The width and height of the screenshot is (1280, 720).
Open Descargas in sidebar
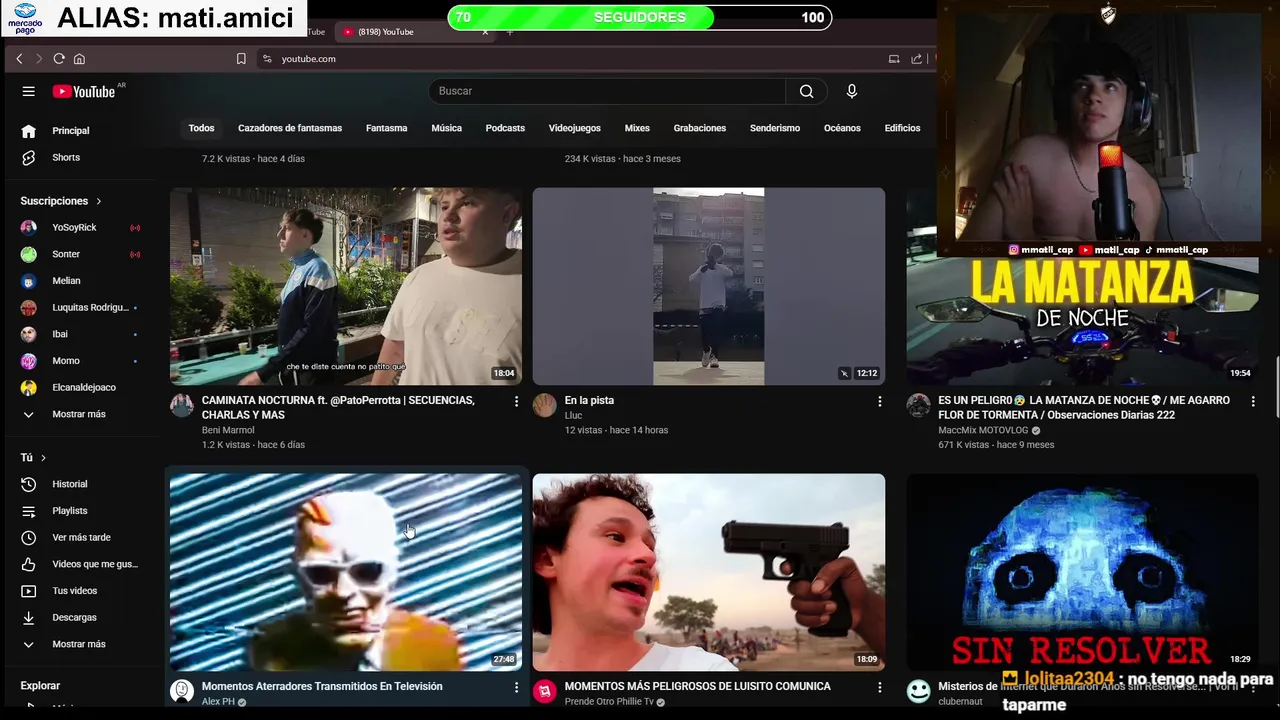coord(81,618)
